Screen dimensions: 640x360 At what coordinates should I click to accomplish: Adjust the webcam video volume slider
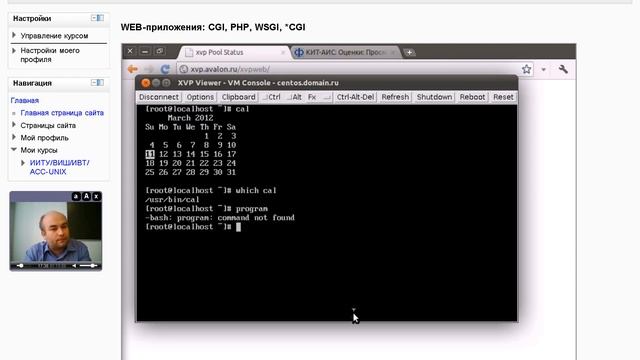[x=88, y=266]
